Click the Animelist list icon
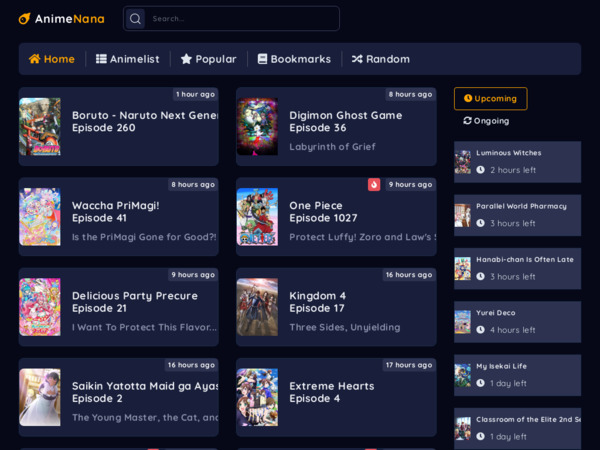Screen dimensions: 600x450 [101, 59]
